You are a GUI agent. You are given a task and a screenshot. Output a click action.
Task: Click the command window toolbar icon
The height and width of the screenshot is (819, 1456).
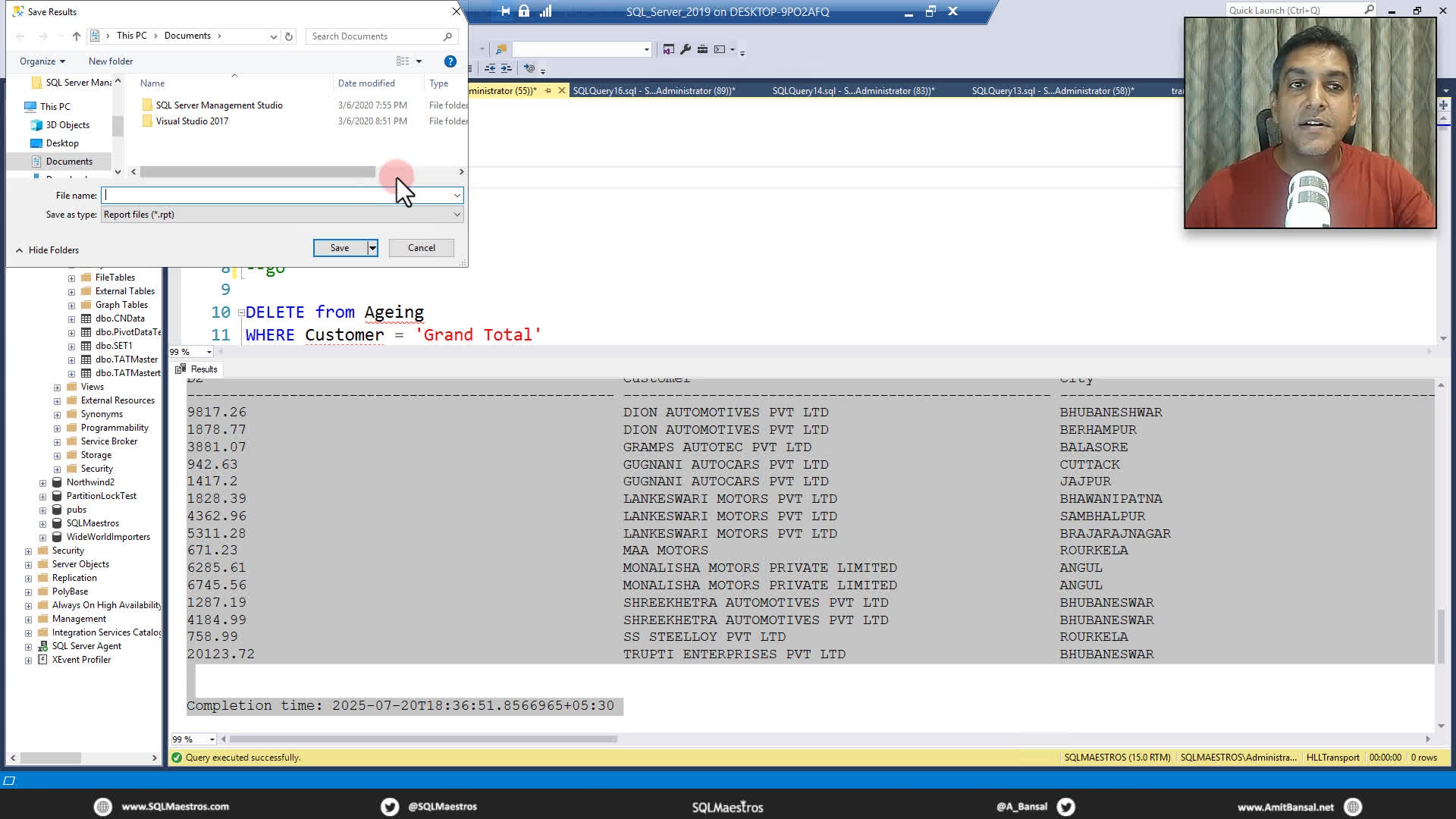pyautogui.click(x=720, y=49)
